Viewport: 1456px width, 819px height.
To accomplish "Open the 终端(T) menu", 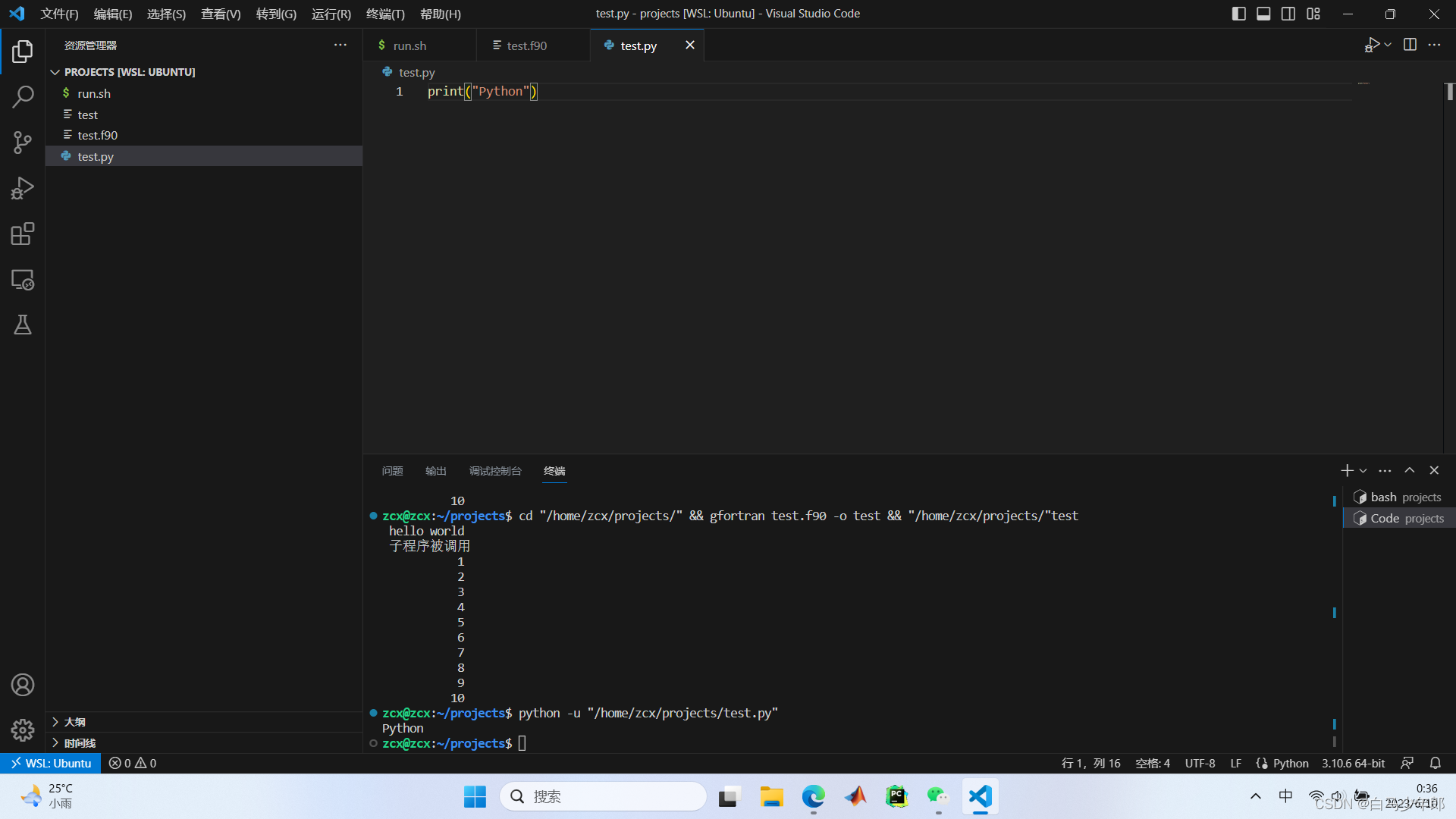I will click(385, 14).
